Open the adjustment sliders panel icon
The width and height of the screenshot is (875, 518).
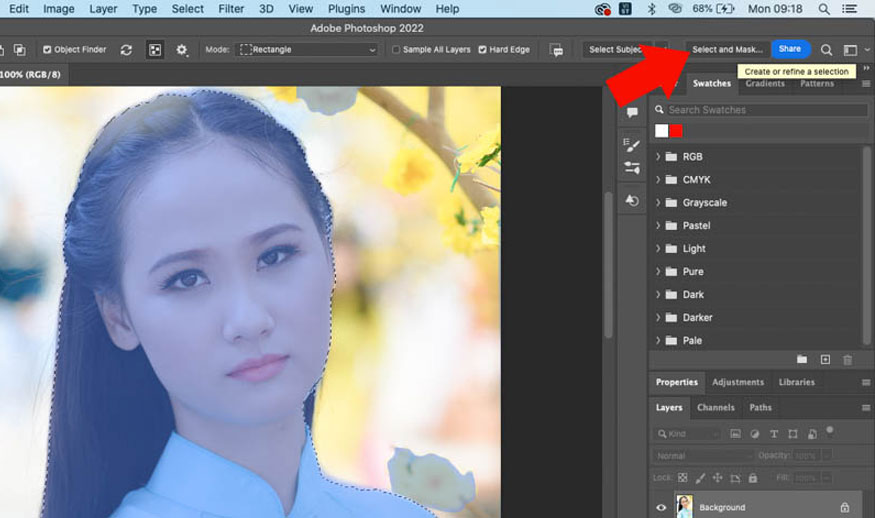pos(632,167)
